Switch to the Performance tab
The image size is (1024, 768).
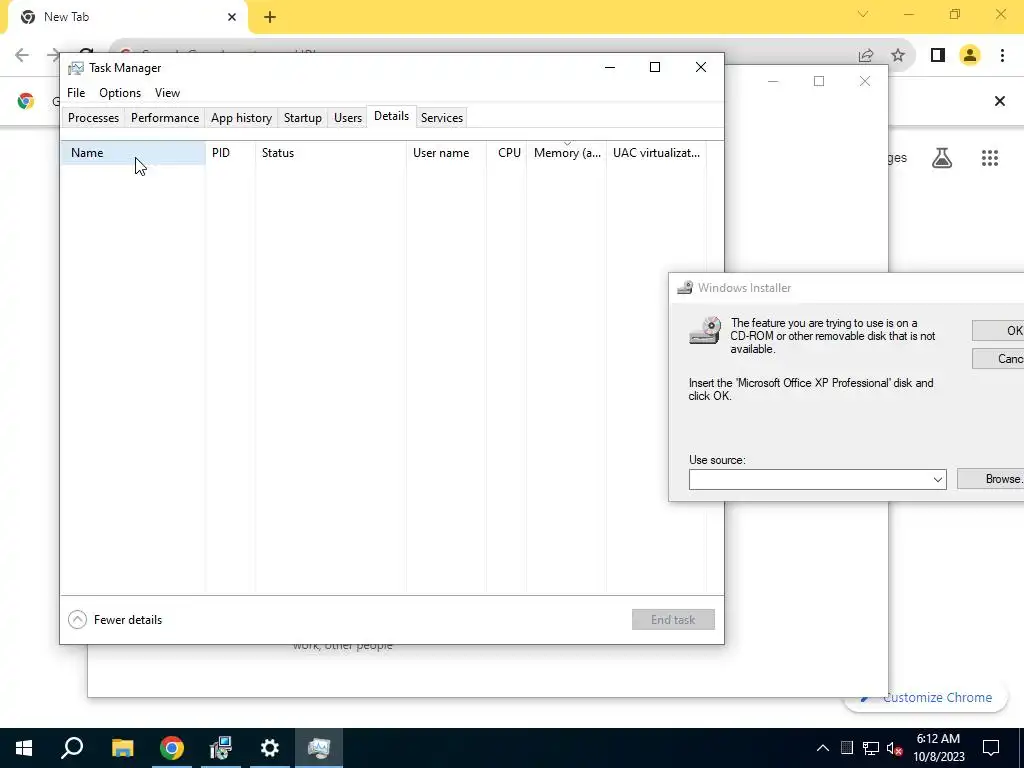pyautogui.click(x=165, y=118)
